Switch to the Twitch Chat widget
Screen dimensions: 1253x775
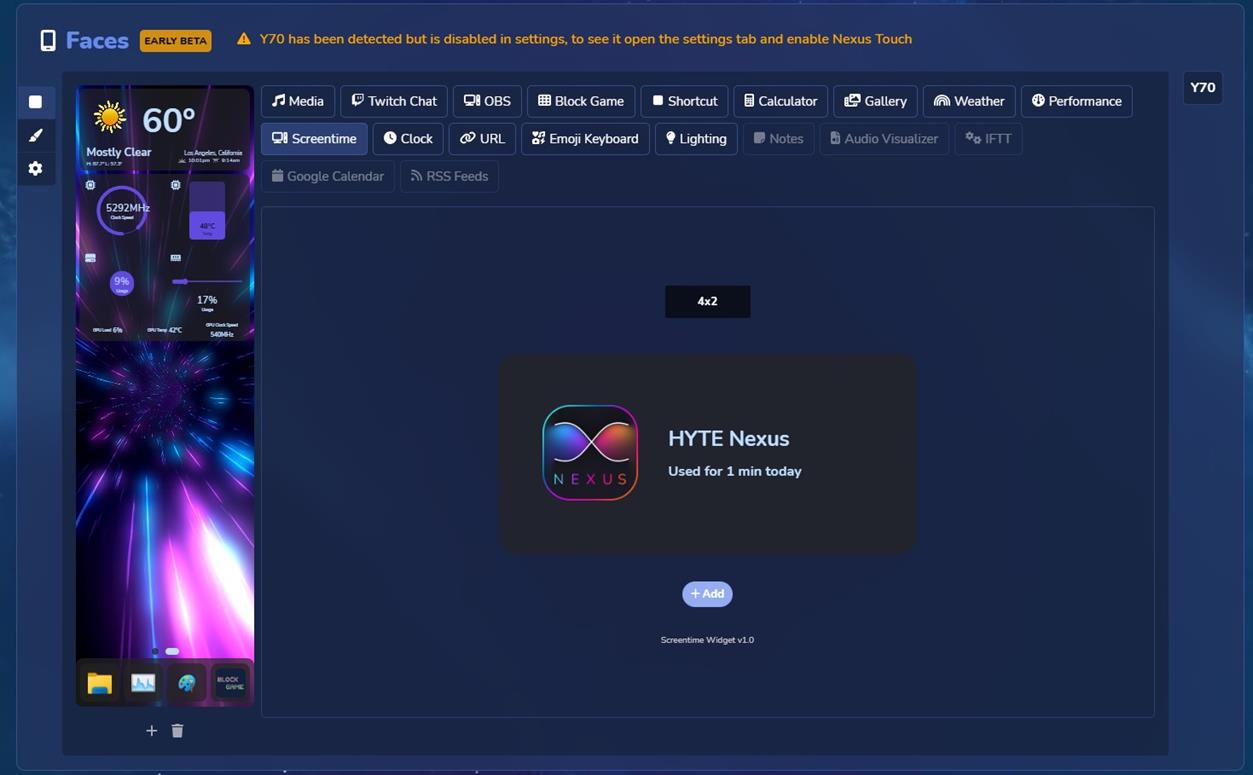[394, 101]
